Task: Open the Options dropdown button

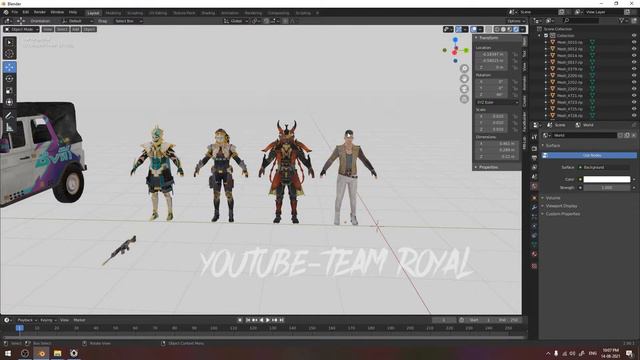Action: 516,21
